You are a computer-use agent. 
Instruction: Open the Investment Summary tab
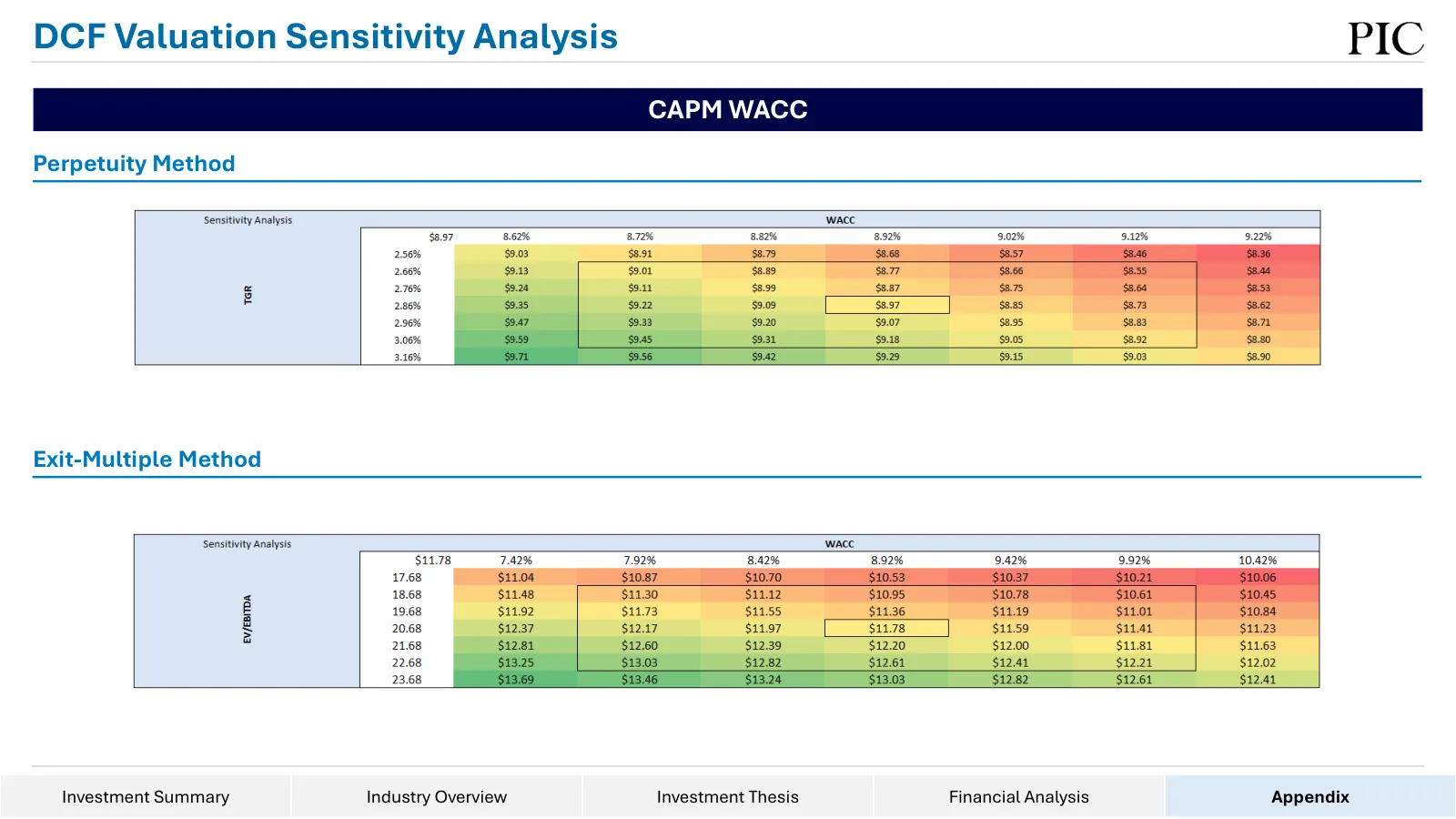pyautogui.click(x=146, y=796)
